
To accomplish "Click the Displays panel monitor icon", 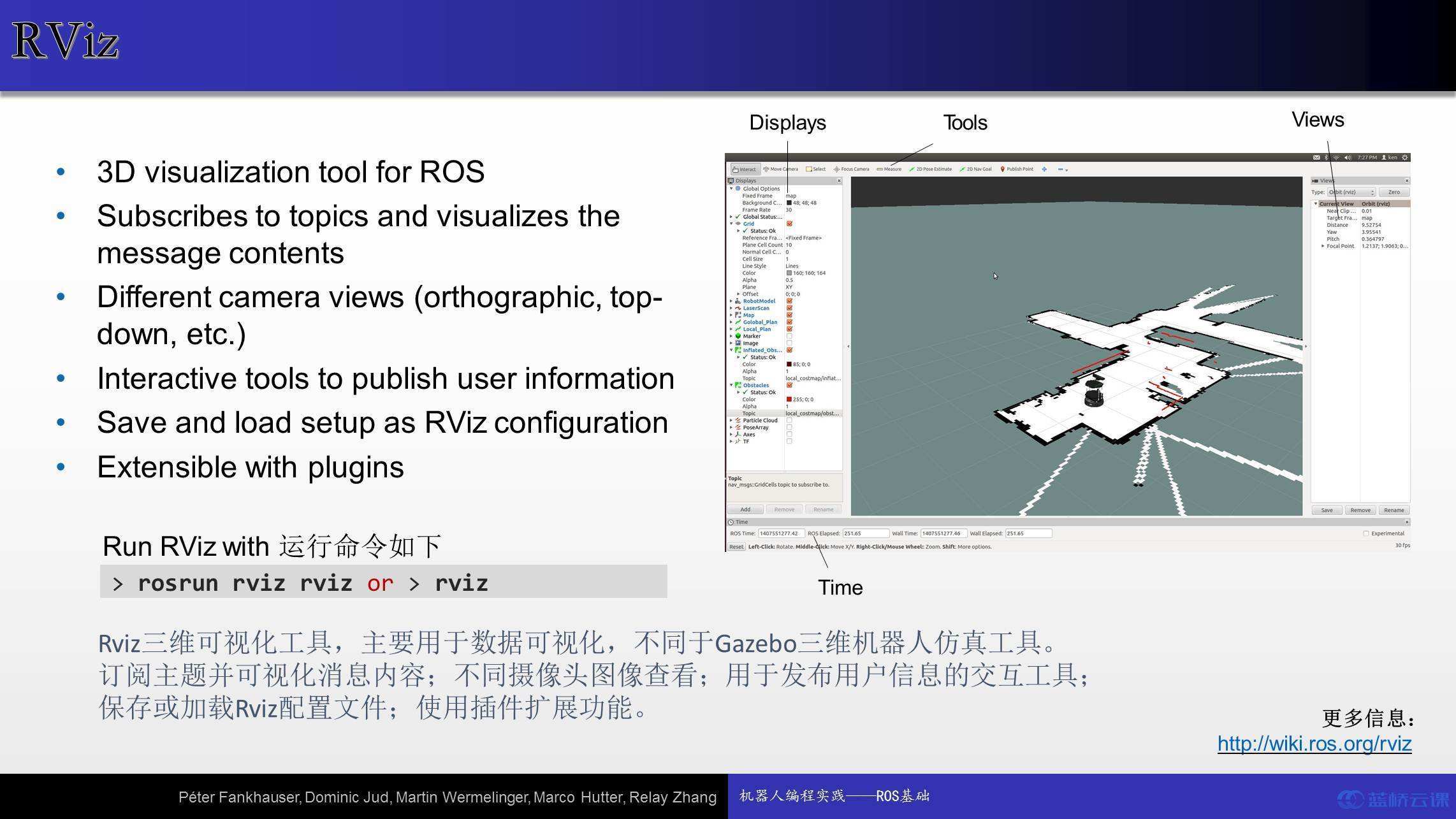I will (731, 181).
